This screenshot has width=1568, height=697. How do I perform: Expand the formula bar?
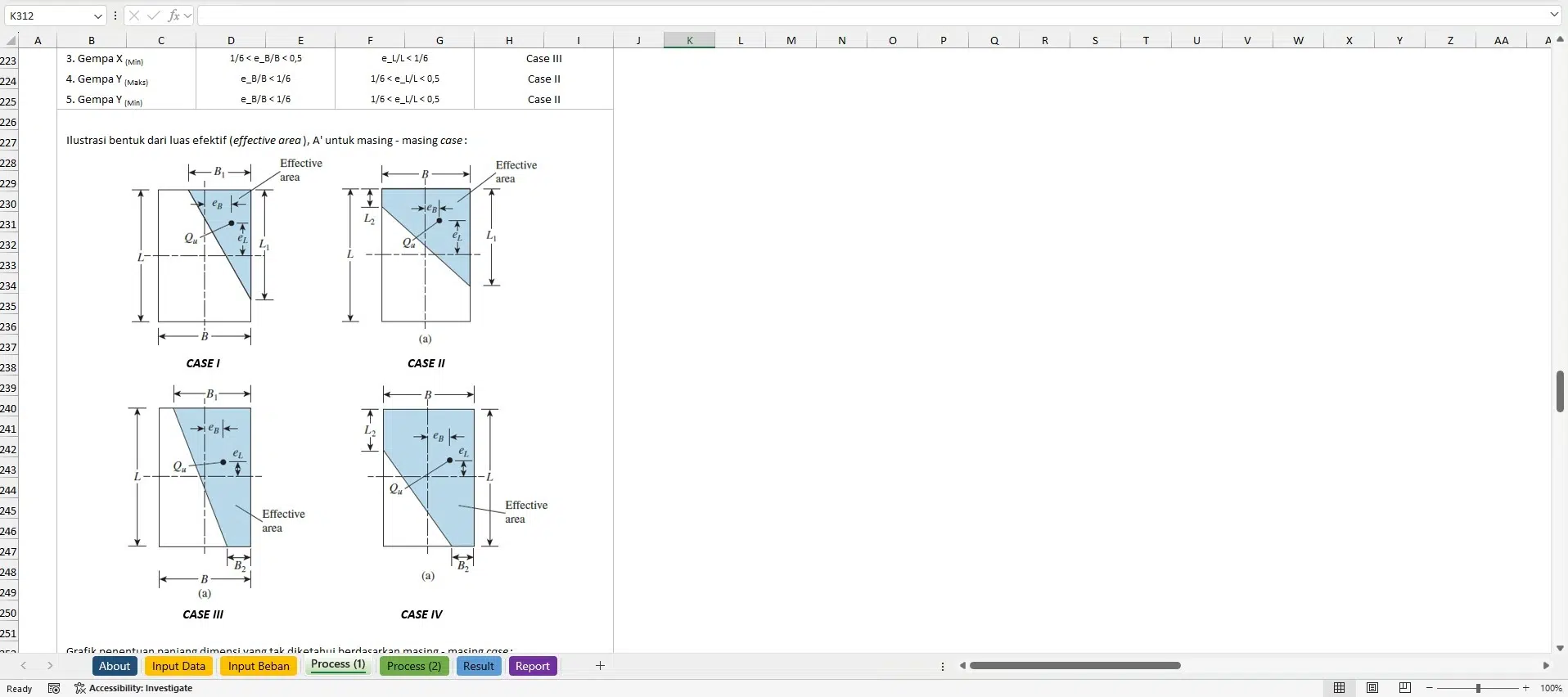(x=1554, y=15)
